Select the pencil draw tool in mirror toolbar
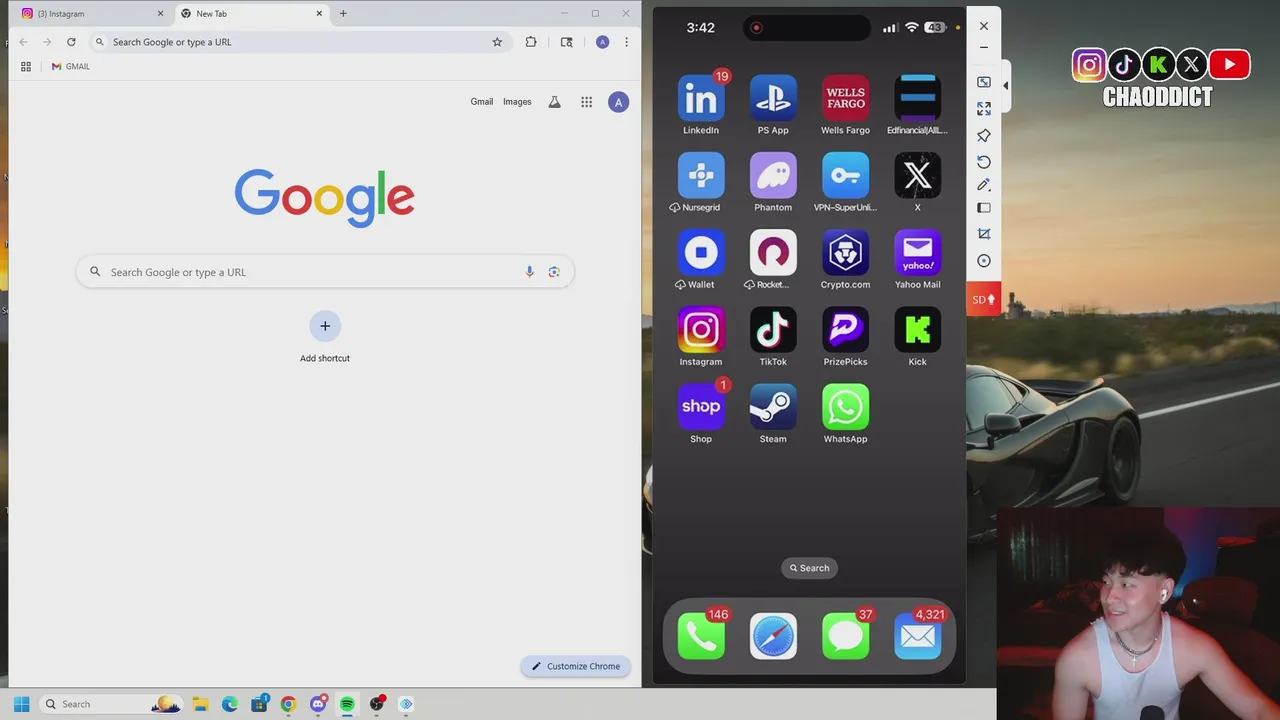The image size is (1280, 720). (x=984, y=185)
